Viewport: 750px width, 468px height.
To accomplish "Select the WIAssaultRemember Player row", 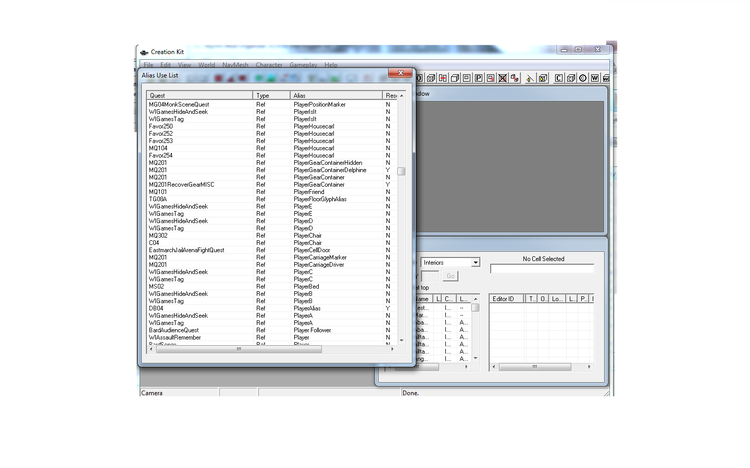I will (271, 337).
